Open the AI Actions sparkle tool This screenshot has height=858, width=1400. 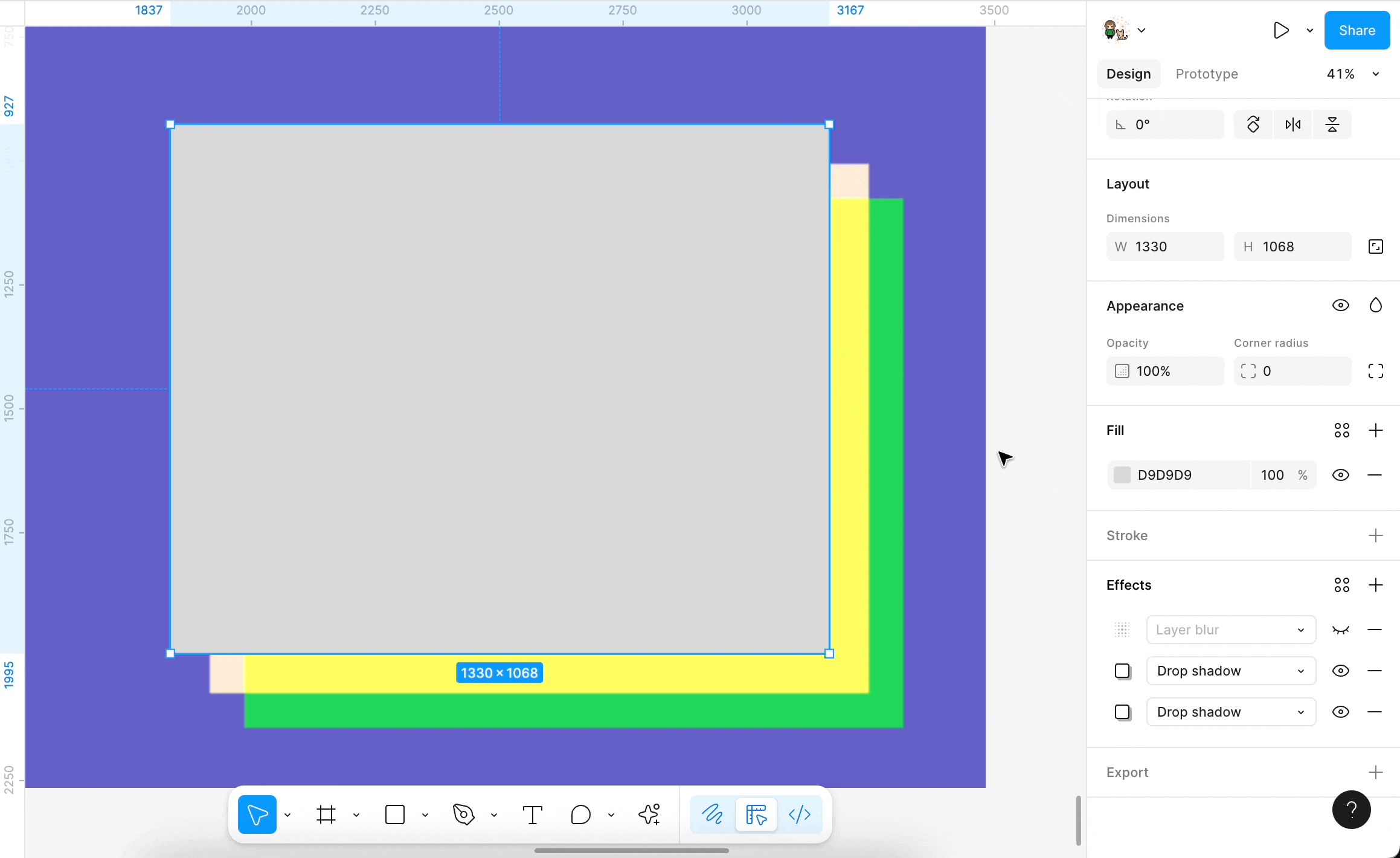pos(649,814)
